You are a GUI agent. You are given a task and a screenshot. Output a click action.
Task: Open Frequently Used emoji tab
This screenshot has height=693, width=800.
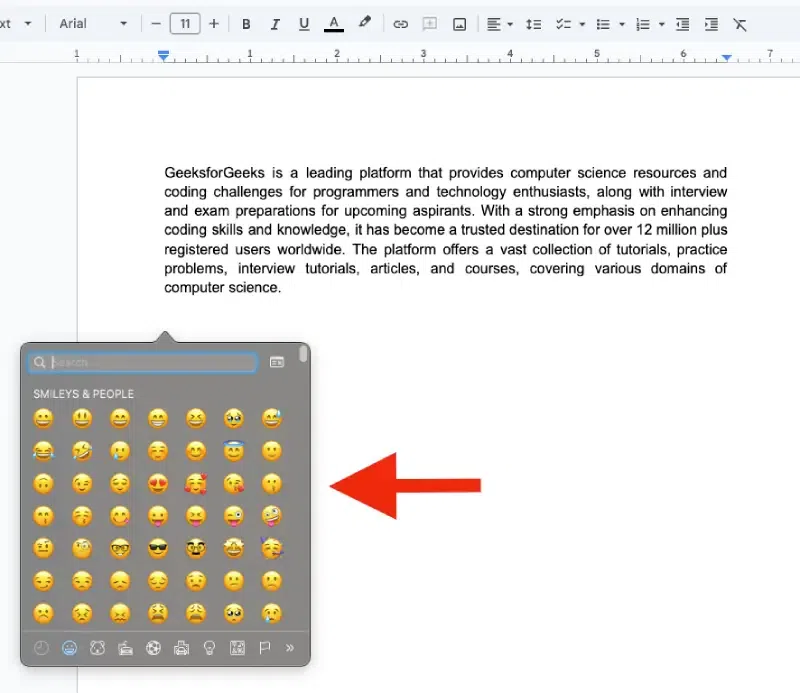[x=41, y=648]
